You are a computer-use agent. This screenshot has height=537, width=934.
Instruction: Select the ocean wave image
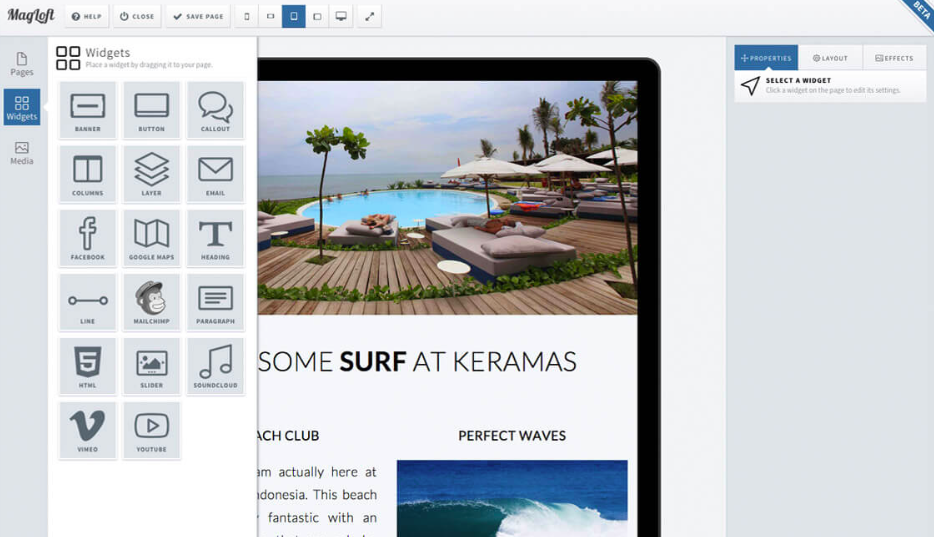512,498
